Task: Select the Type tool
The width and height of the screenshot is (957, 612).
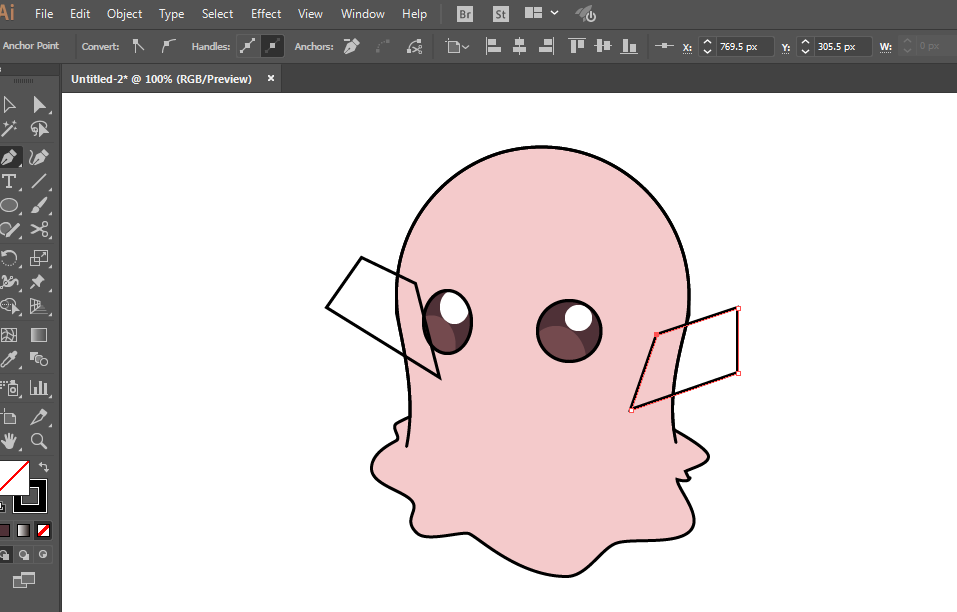Action: [x=10, y=181]
